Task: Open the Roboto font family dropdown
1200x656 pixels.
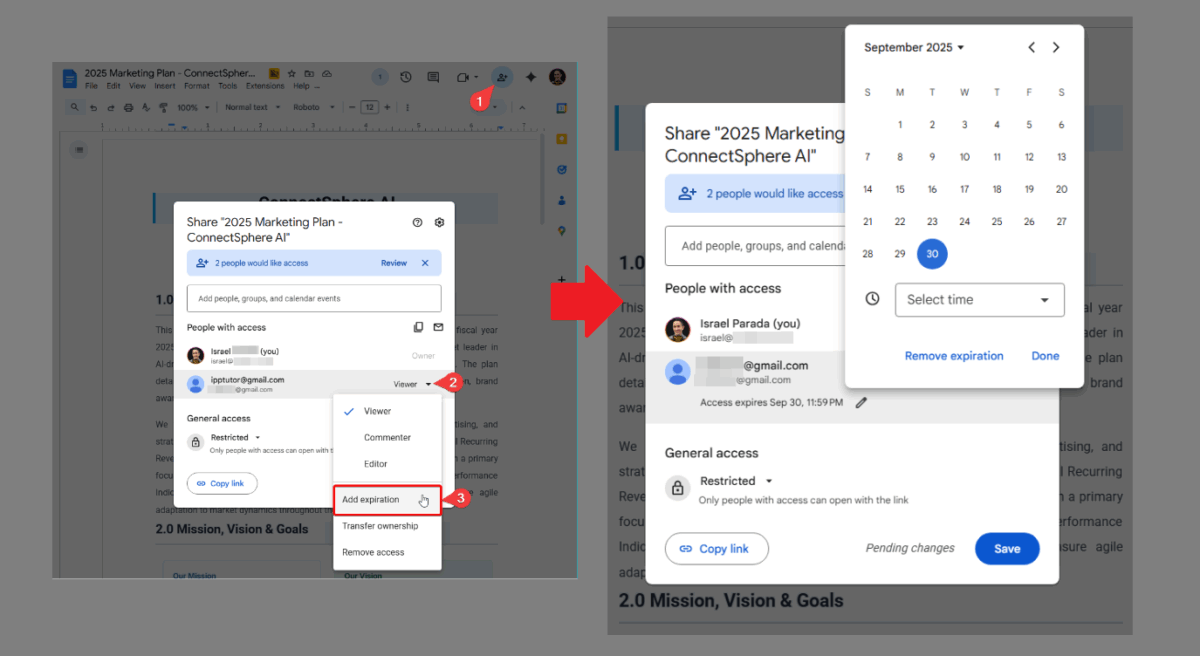Action: pos(312,106)
